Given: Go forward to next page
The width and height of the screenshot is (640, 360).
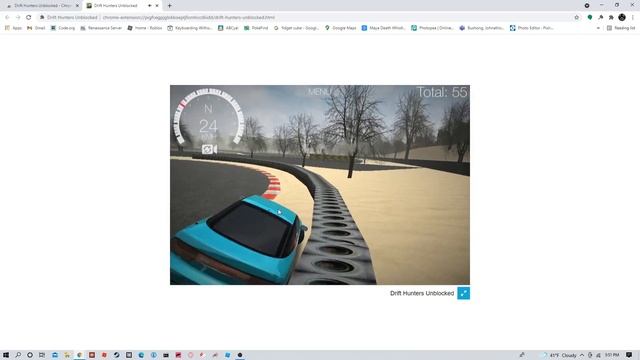Looking at the screenshot, I should (18, 17).
